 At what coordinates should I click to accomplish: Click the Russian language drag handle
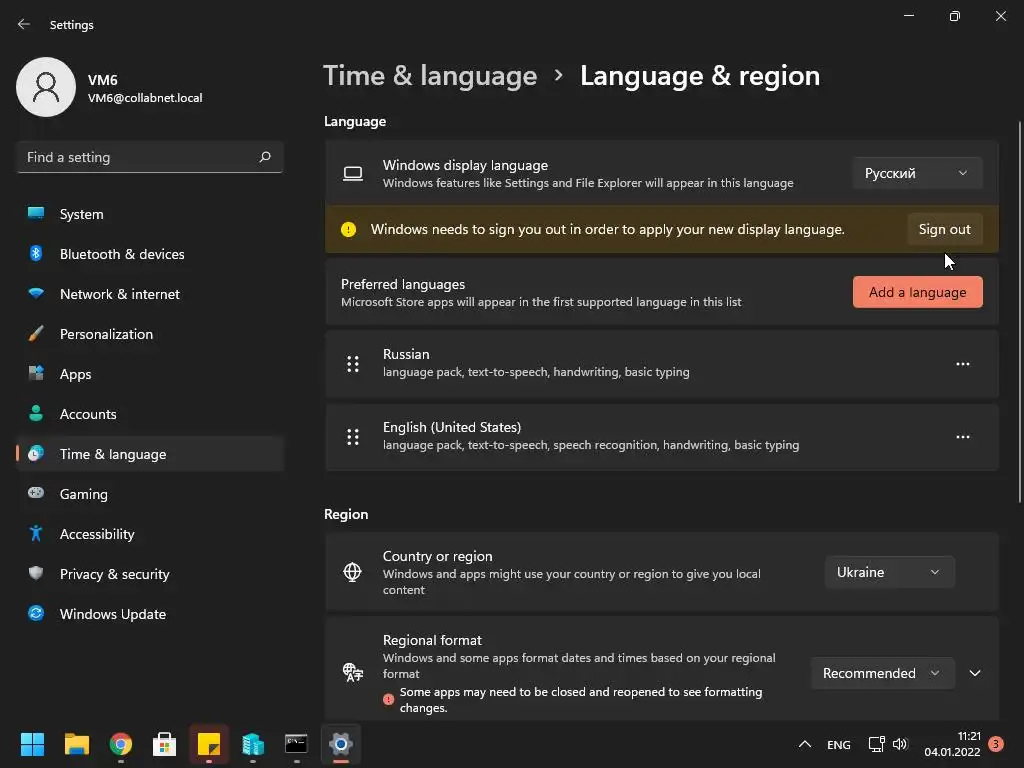353,364
